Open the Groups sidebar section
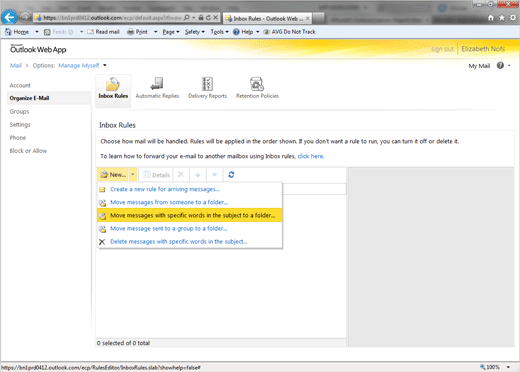 click(x=19, y=112)
